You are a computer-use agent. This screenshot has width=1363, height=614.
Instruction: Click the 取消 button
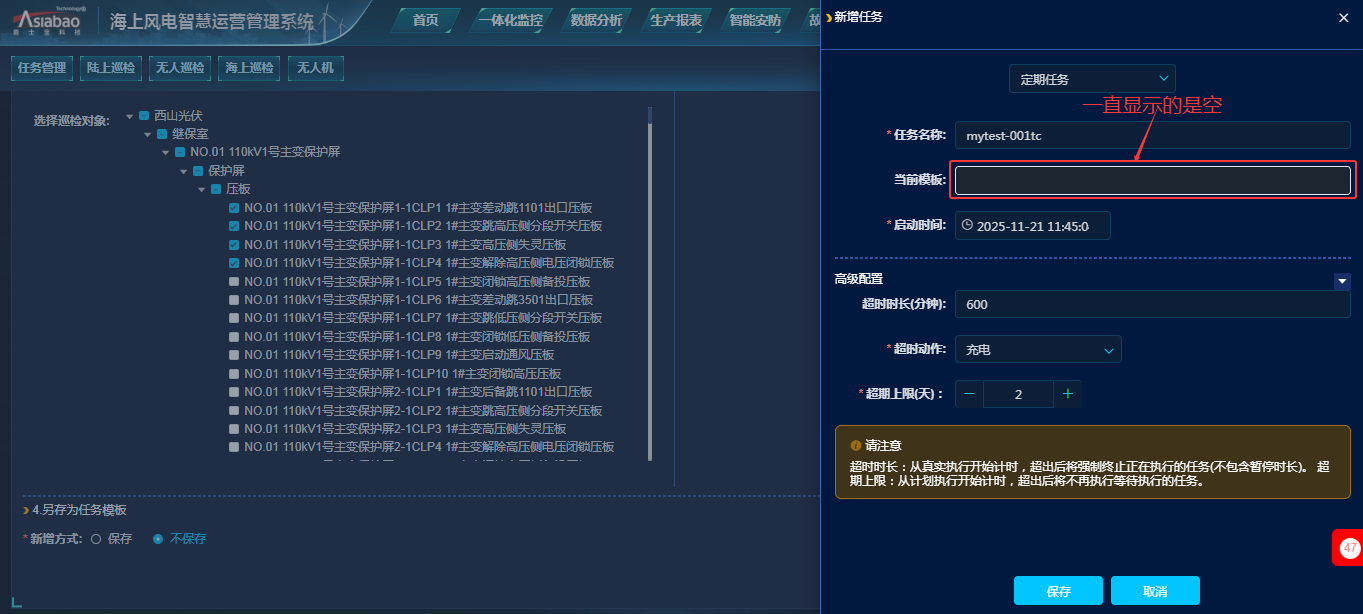tap(1154, 591)
